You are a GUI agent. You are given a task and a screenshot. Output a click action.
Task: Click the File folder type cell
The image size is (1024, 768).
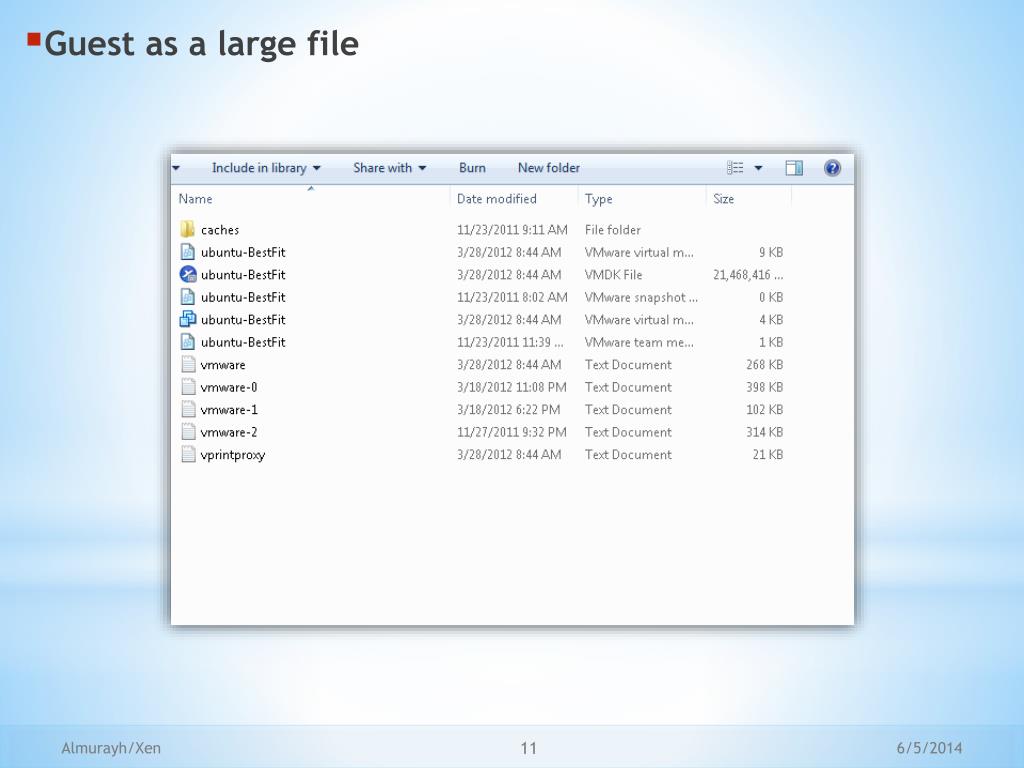tap(613, 230)
